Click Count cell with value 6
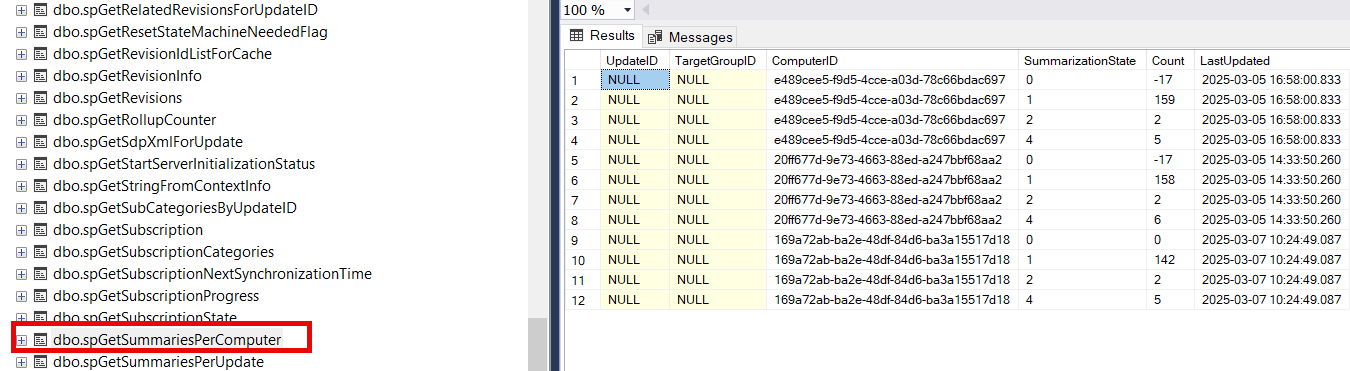Screen dimensions: 1350x371 pyautogui.click(x=1171, y=220)
